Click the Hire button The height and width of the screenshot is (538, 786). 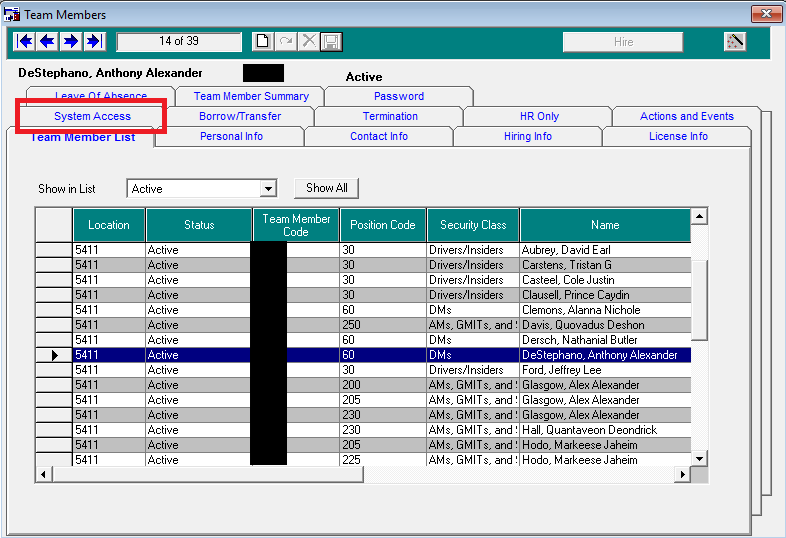pyautogui.click(x=623, y=42)
